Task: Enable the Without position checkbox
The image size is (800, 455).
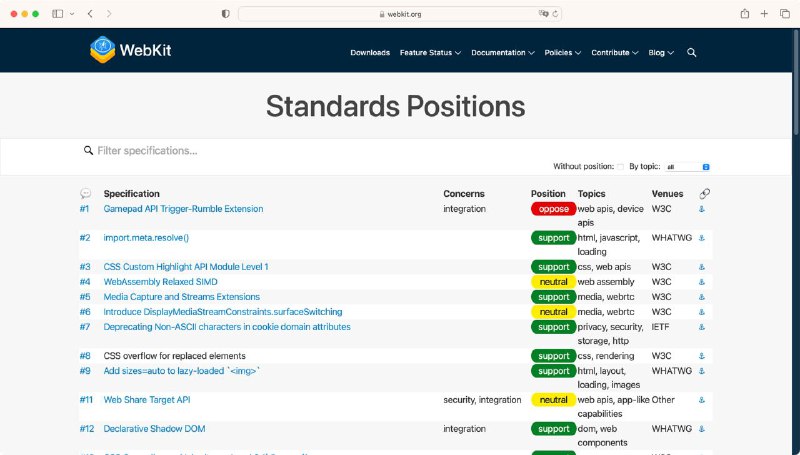Action: (620, 167)
